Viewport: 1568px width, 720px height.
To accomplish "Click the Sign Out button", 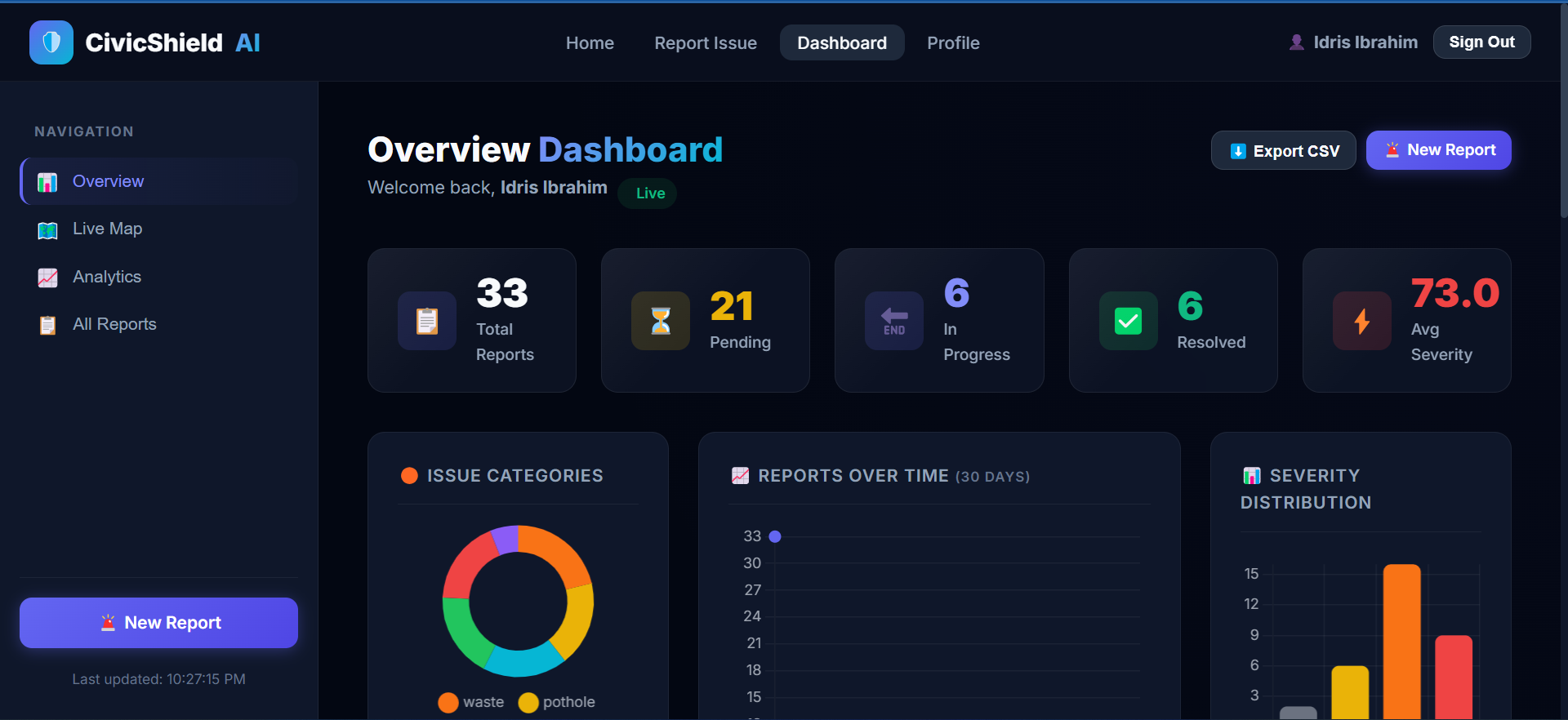I will [x=1481, y=42].
